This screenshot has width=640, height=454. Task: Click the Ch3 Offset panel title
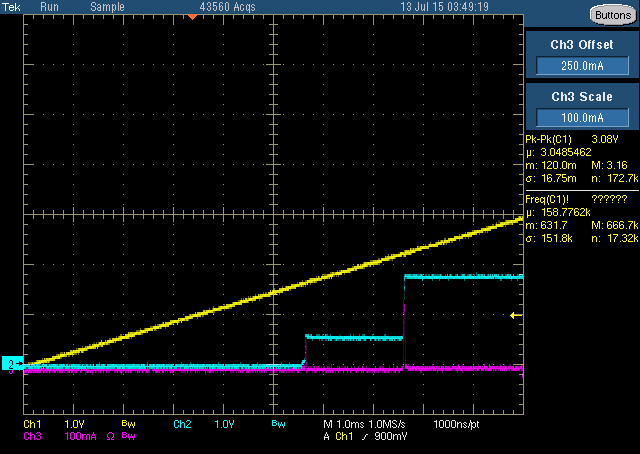click(582, 45)
